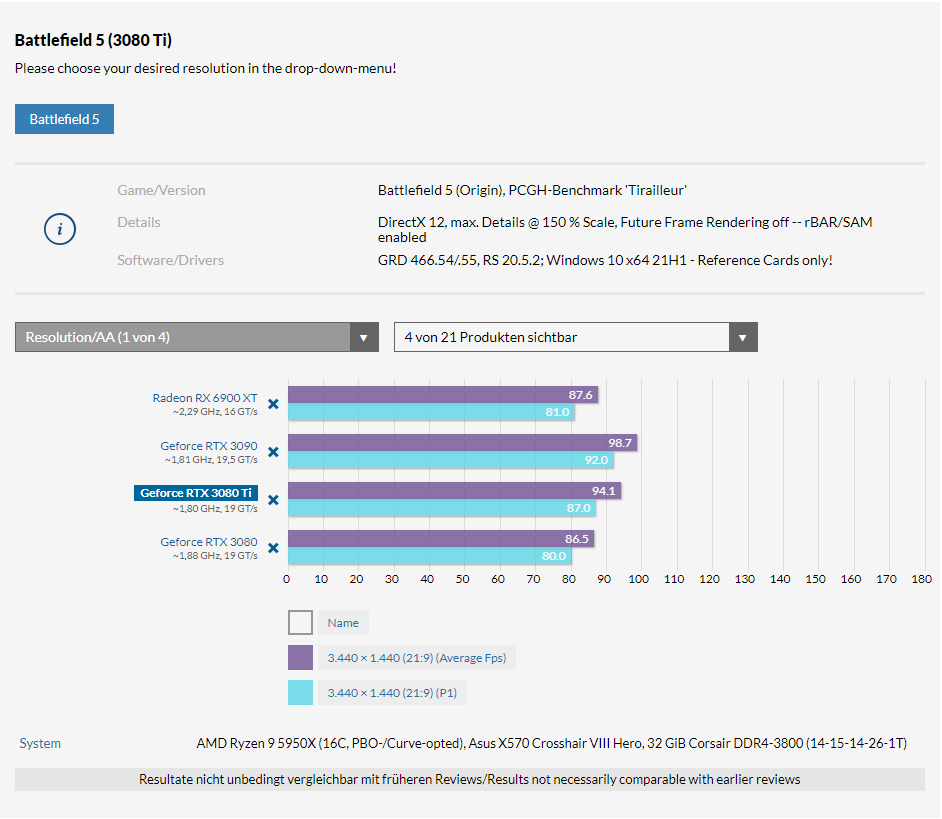Click the Name legend label

[x=343, y=623]
